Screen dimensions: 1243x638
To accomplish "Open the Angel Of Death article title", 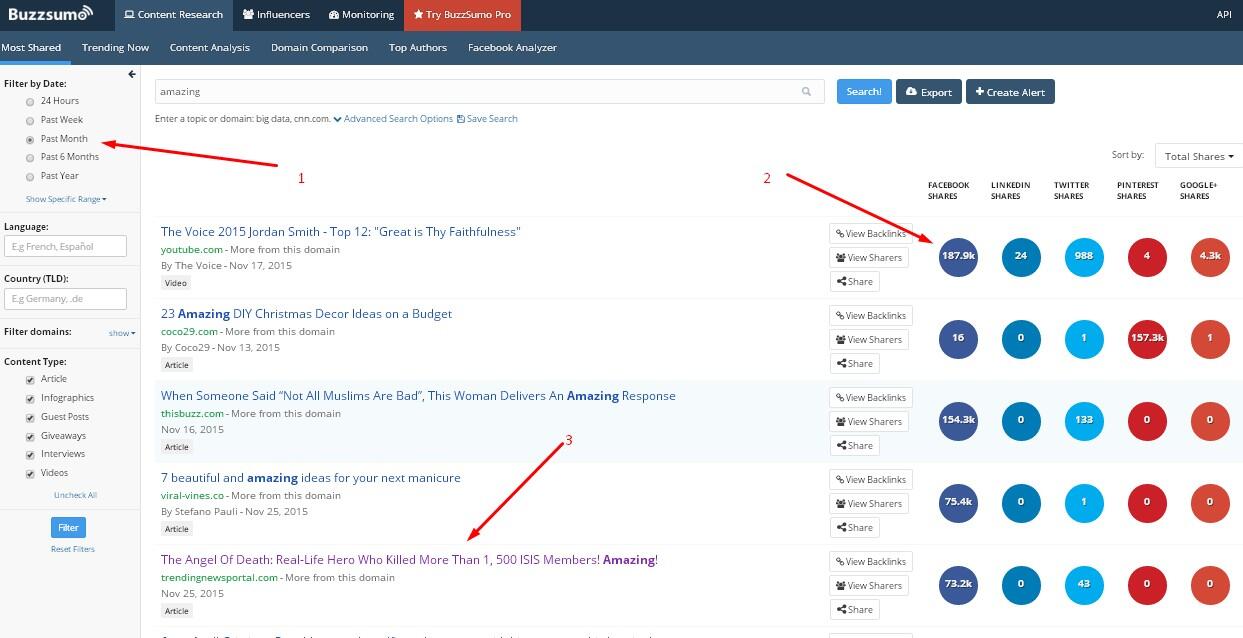I will click(x=409, y=560).
